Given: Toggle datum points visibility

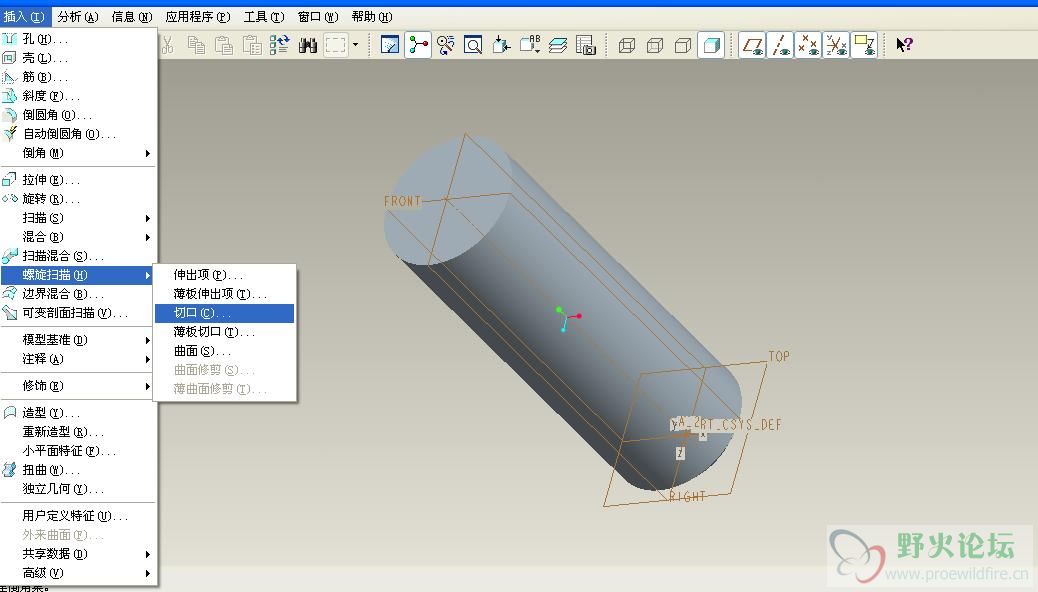Looking at the screenshot, I should tap(808, 45).
